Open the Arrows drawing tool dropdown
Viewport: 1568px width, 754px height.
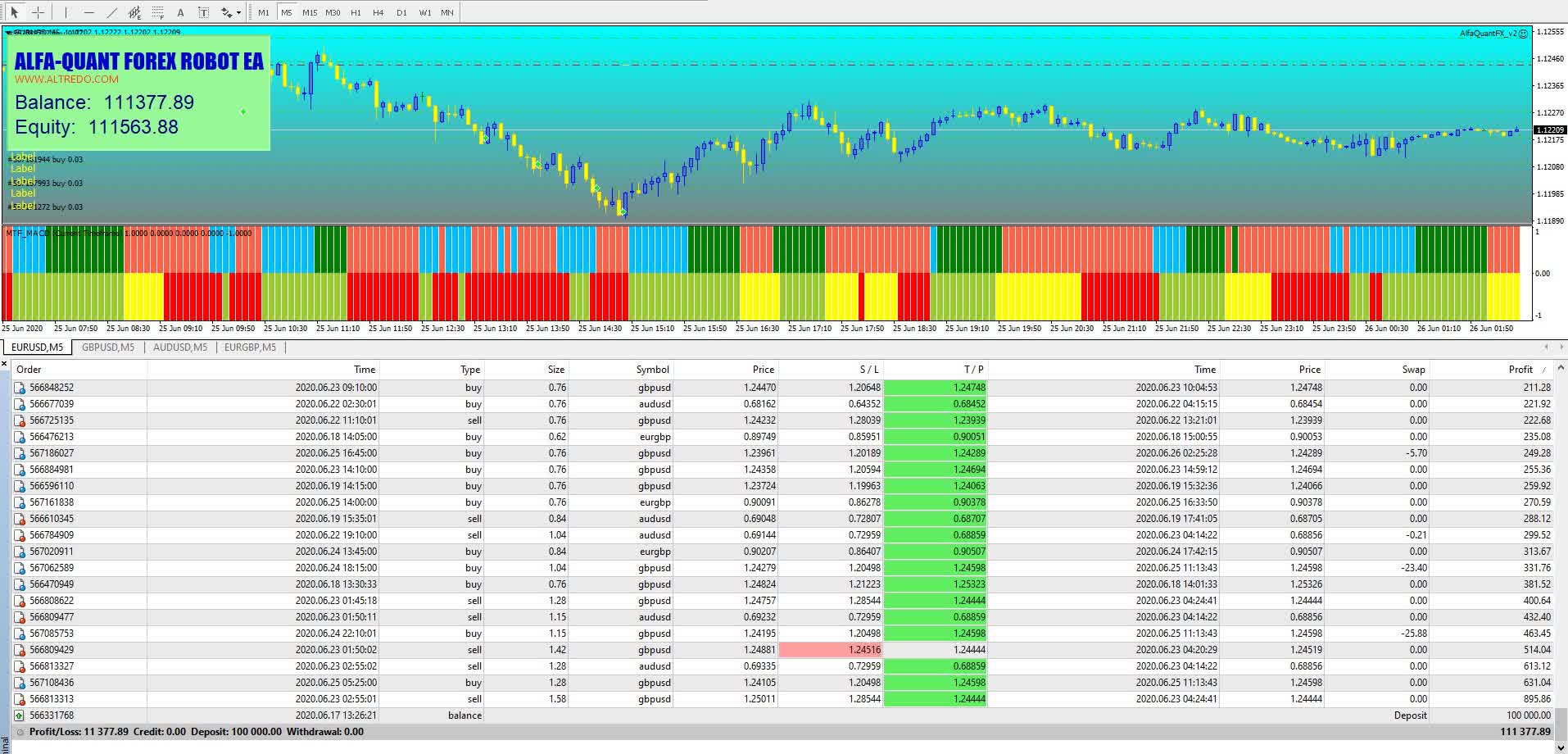click(x=228, y=12)
